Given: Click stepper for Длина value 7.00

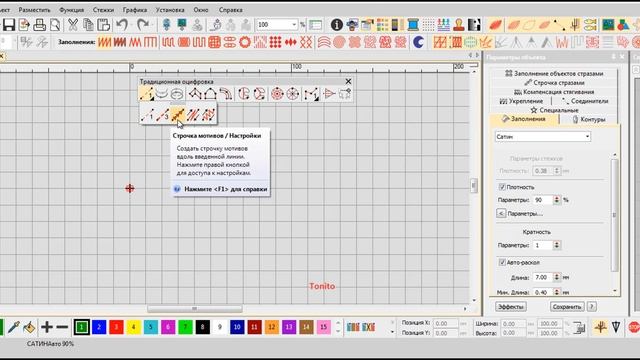Looking at the screenshot, I should click(556, 277).
